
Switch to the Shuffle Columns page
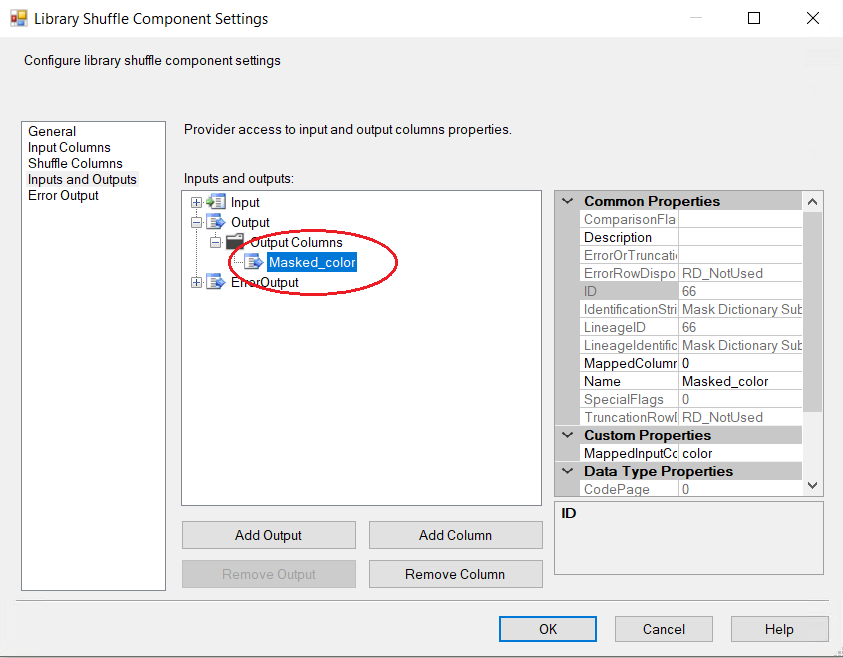coord(75,163)
